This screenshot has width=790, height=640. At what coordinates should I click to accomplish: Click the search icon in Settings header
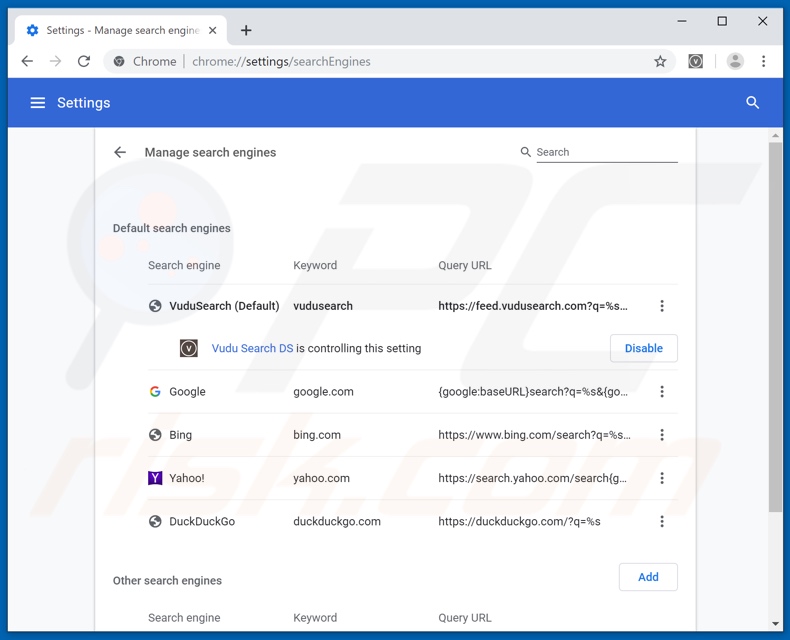[752, 103]
